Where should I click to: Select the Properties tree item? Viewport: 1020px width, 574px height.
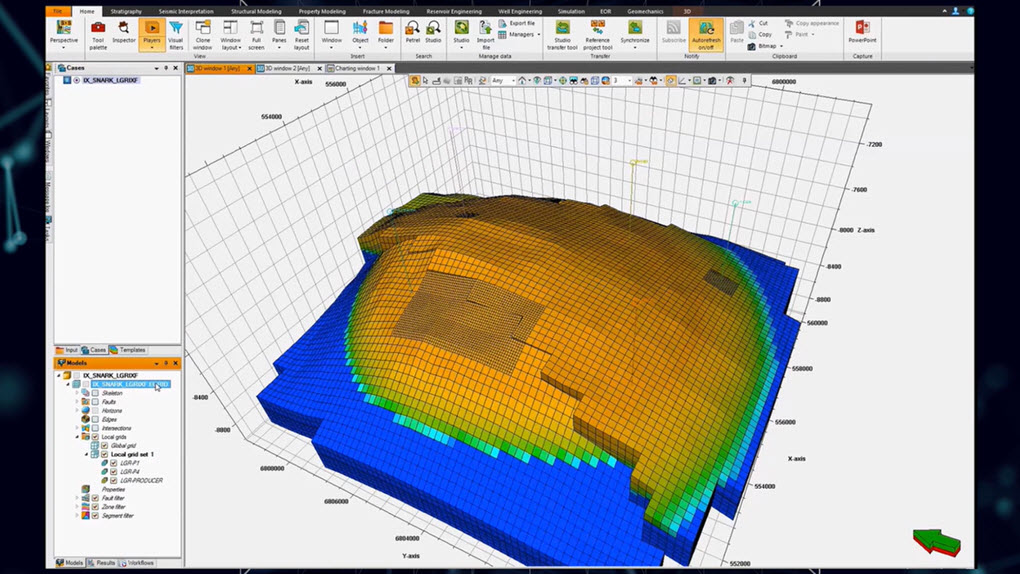coord(113,489)
